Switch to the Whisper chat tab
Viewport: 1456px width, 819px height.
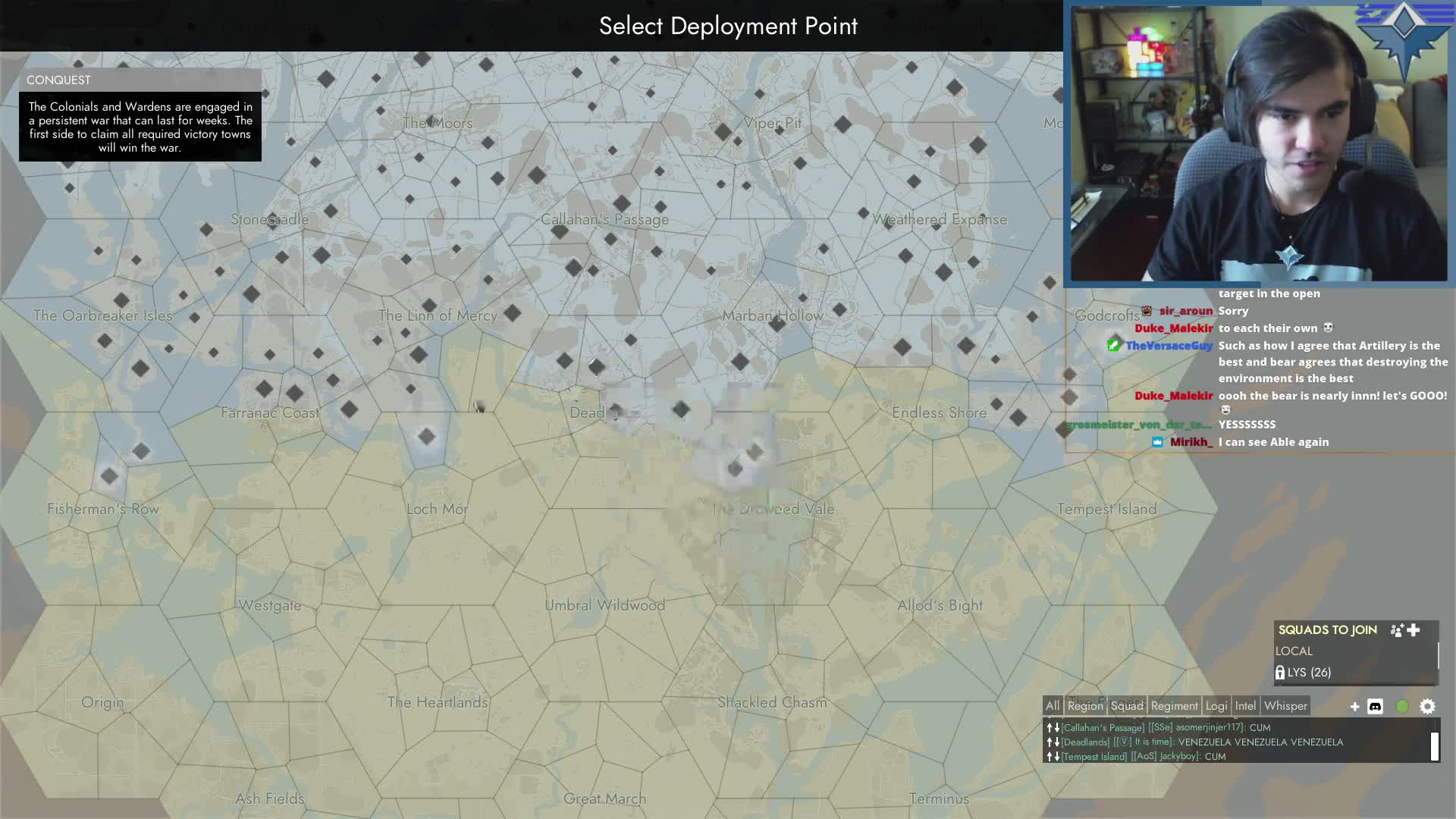click(x=1285, y=706)
